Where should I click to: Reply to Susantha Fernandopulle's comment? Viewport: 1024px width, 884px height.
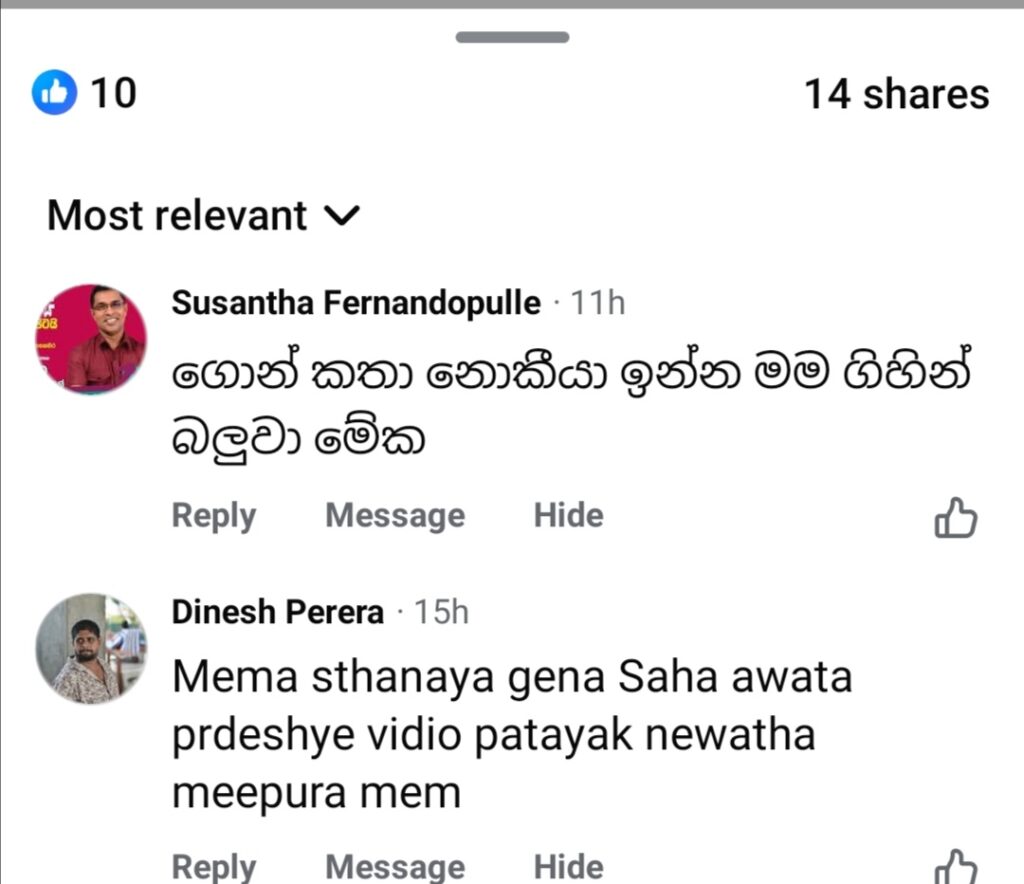tap(214, 516)
